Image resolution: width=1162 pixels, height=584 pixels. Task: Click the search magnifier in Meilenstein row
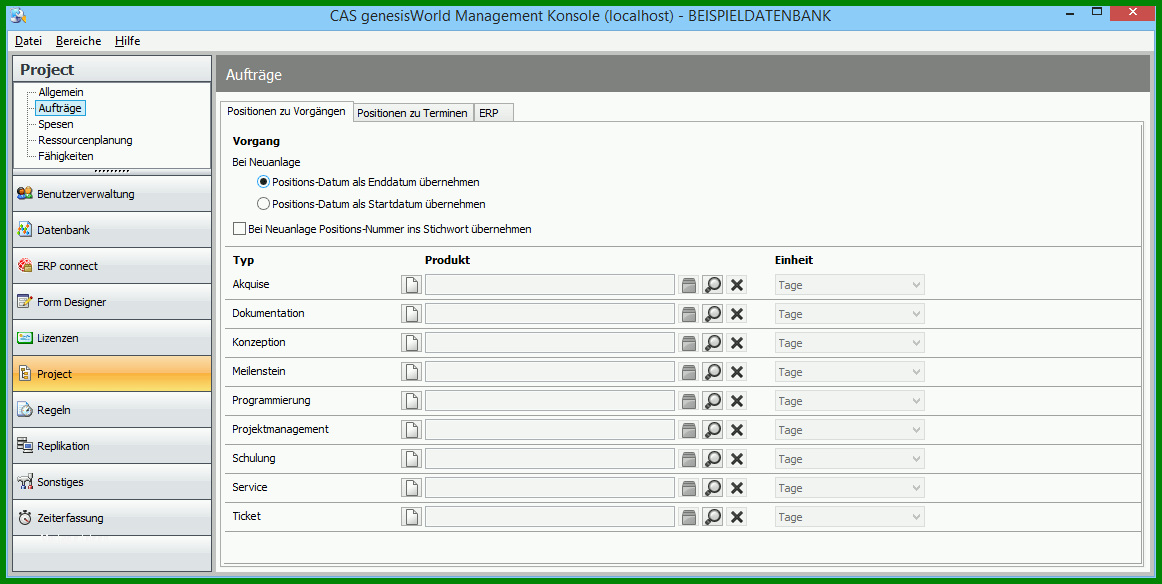[x=712, y=371]
